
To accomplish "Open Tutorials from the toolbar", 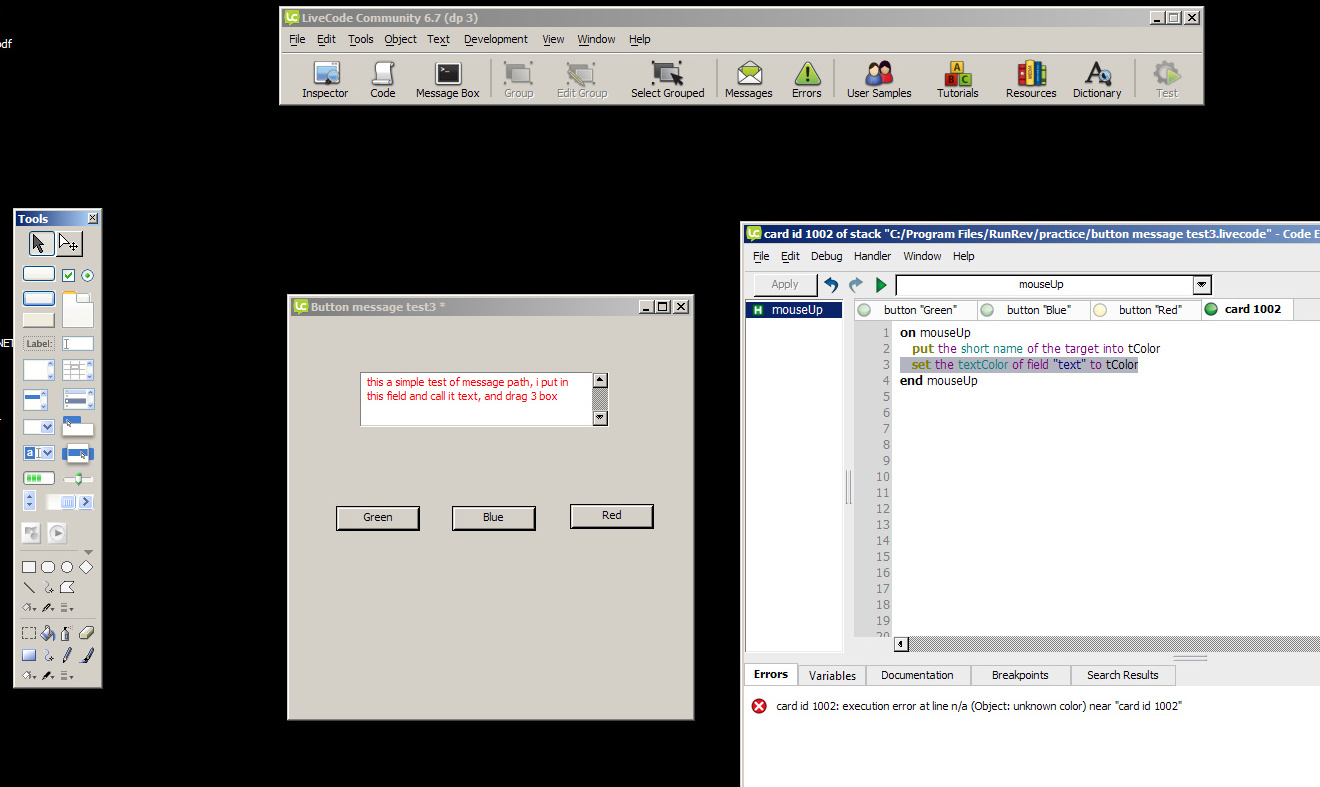I will [957, 80].
